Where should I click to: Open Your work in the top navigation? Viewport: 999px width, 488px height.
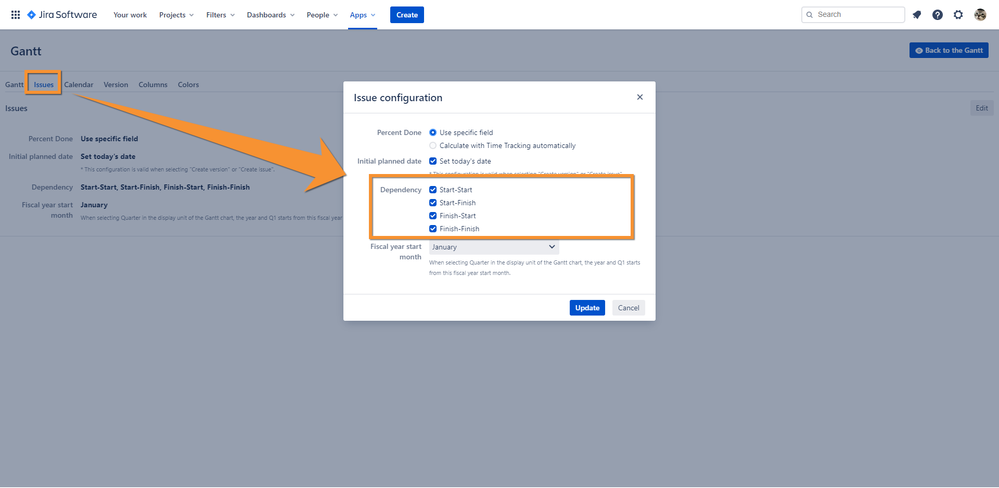[x=130, y=15]
